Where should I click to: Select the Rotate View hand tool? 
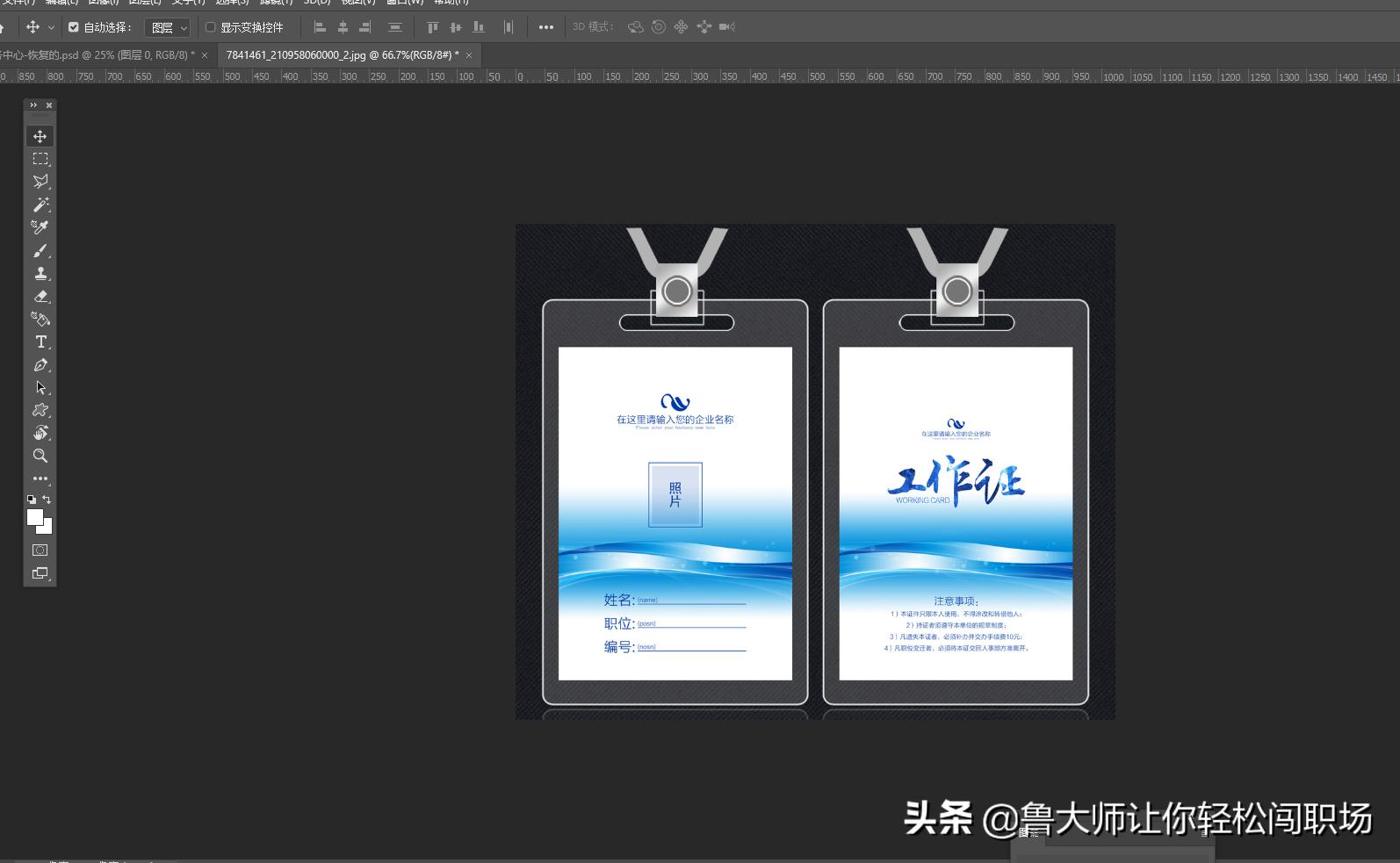tap(40, 433)
